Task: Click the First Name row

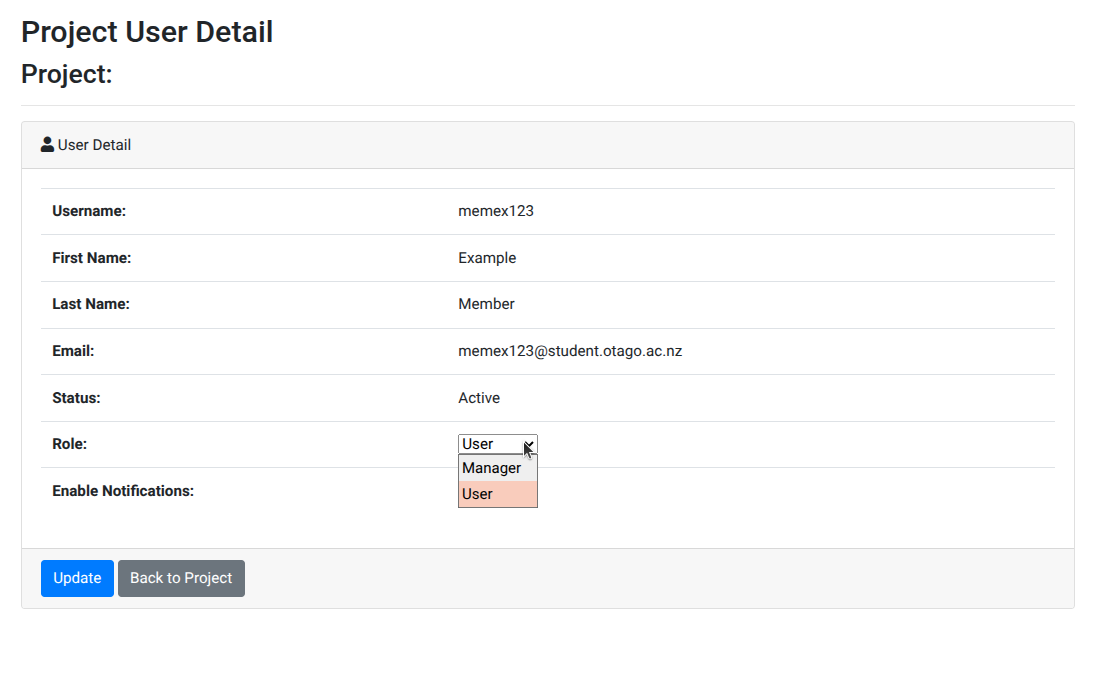Action: click(300, 257)
